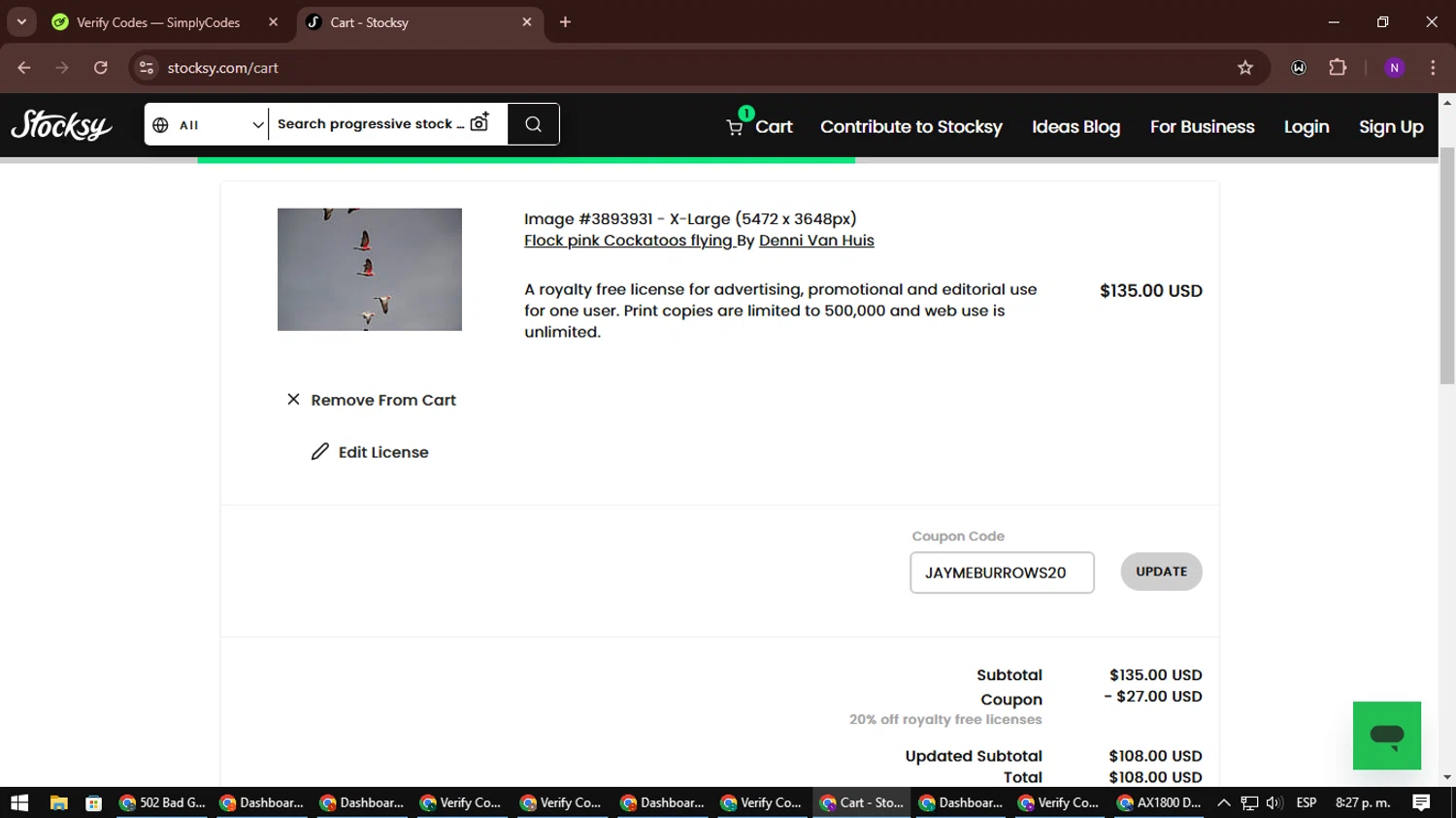Open the For Business menu item
1456x818 pixels.
point(1203,126)
